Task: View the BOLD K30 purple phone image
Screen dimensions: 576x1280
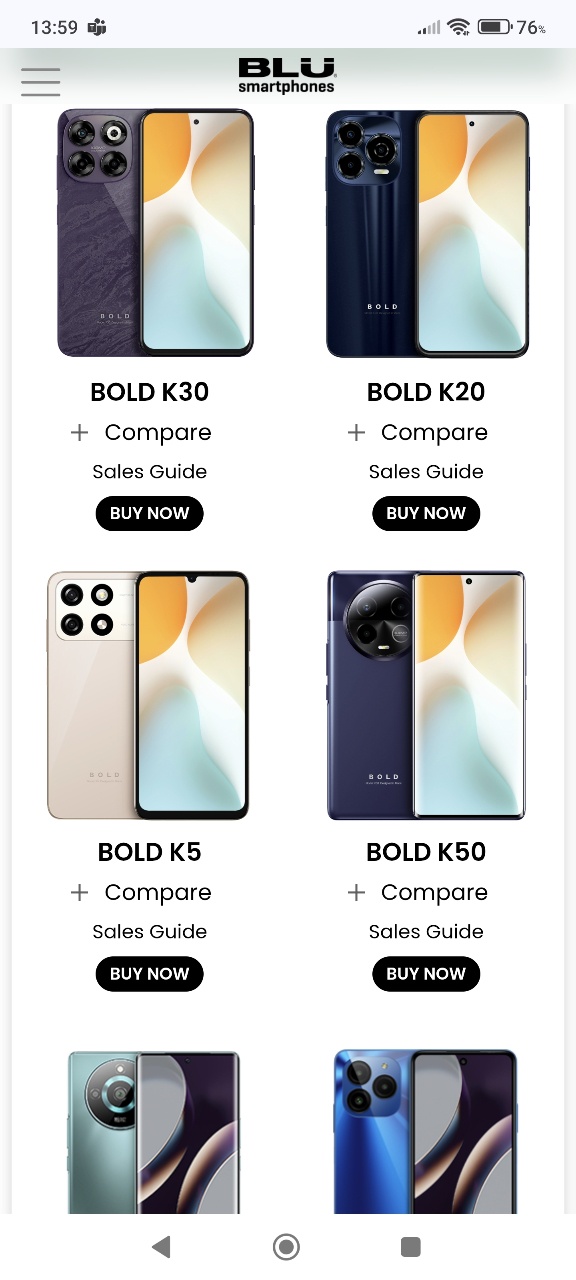Action: 155,233
